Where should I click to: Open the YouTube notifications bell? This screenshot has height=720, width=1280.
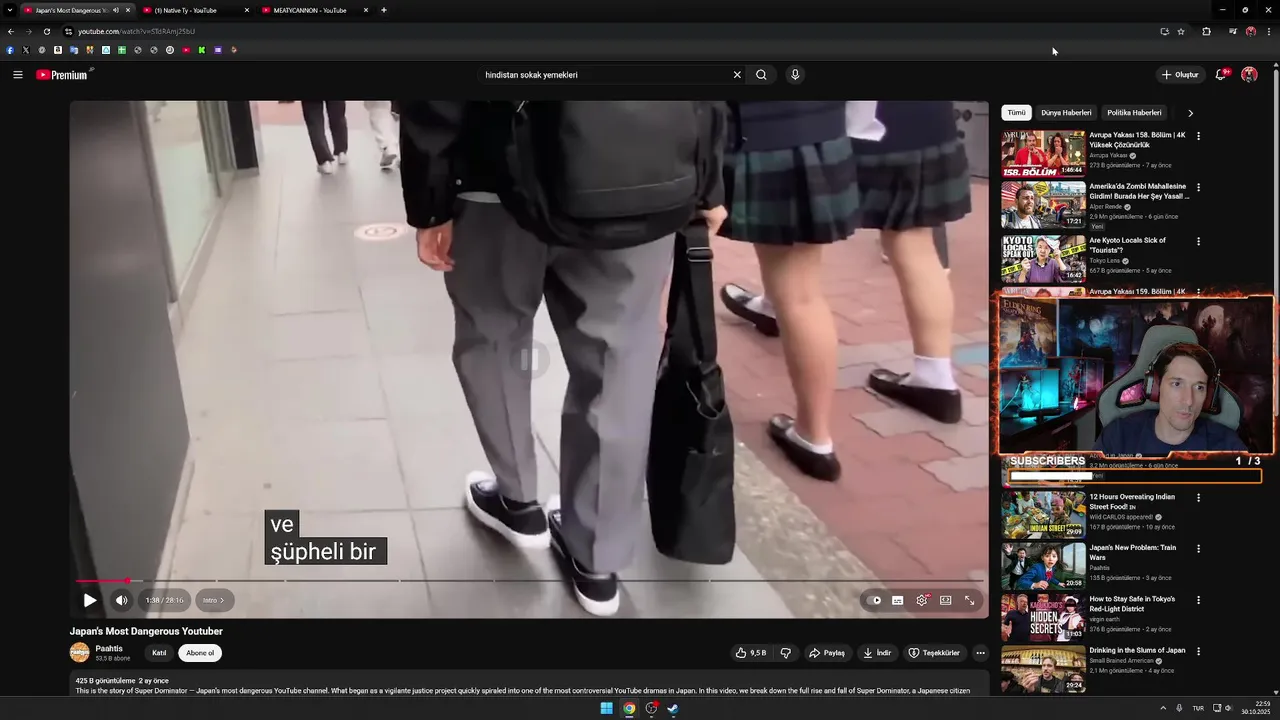1221,75
